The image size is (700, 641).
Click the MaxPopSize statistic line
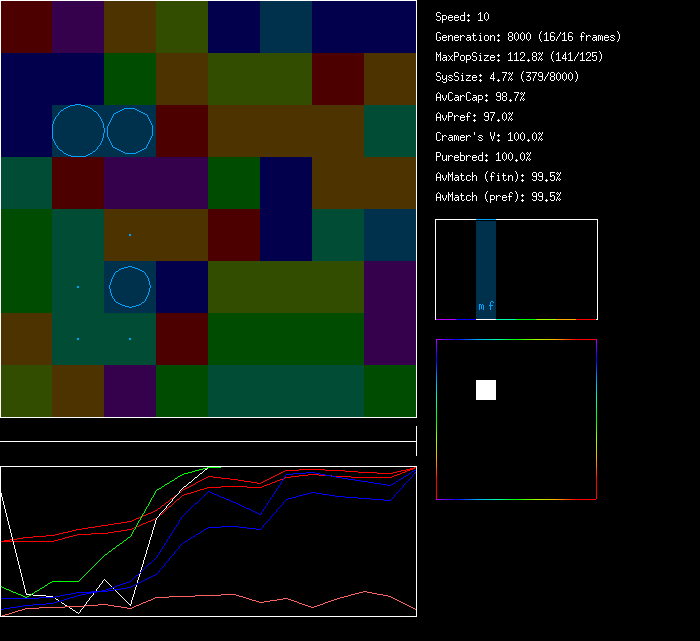(519, 57)
